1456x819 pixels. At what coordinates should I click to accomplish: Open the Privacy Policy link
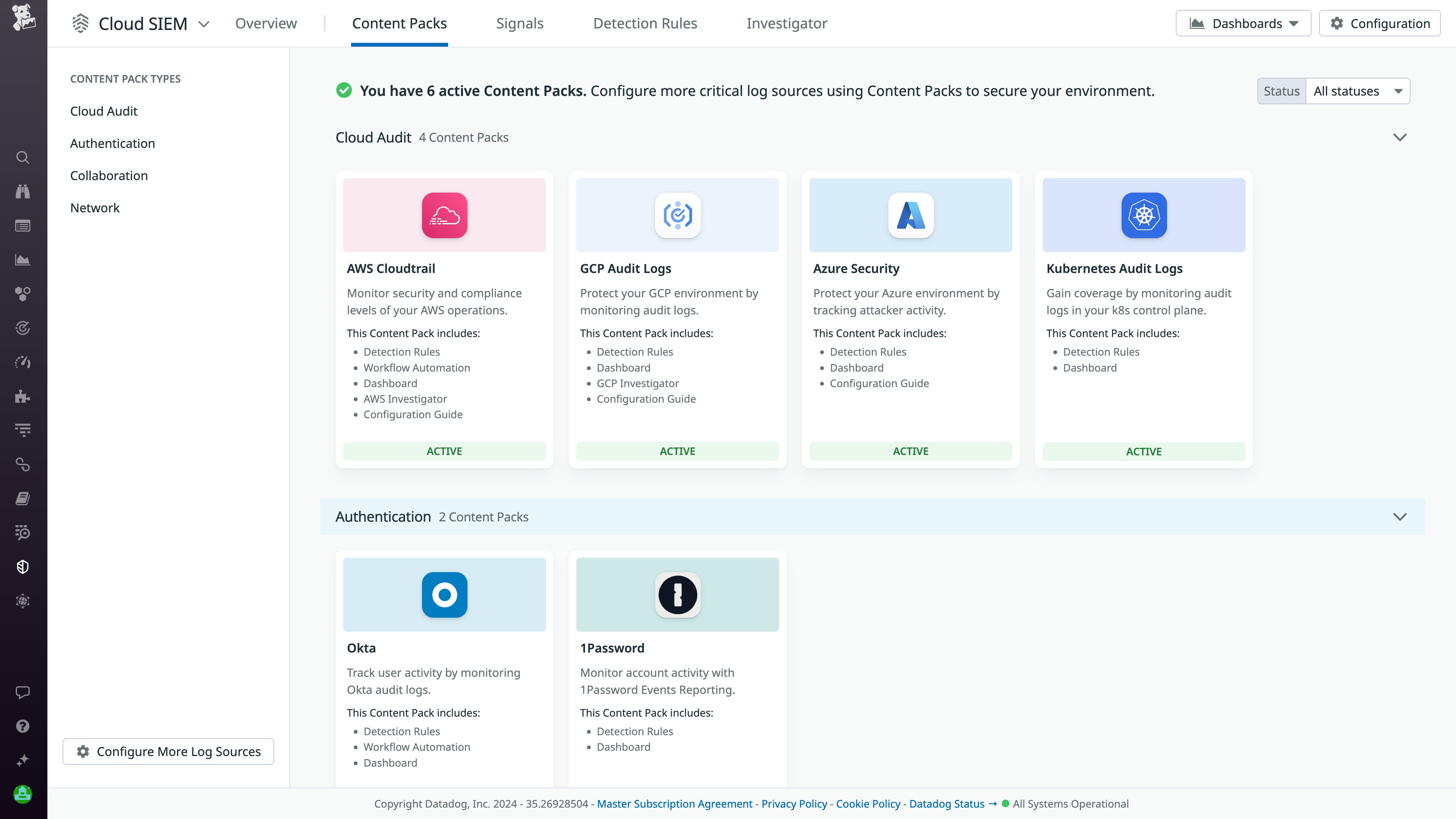pyautogui.click(x=794, y=804)
